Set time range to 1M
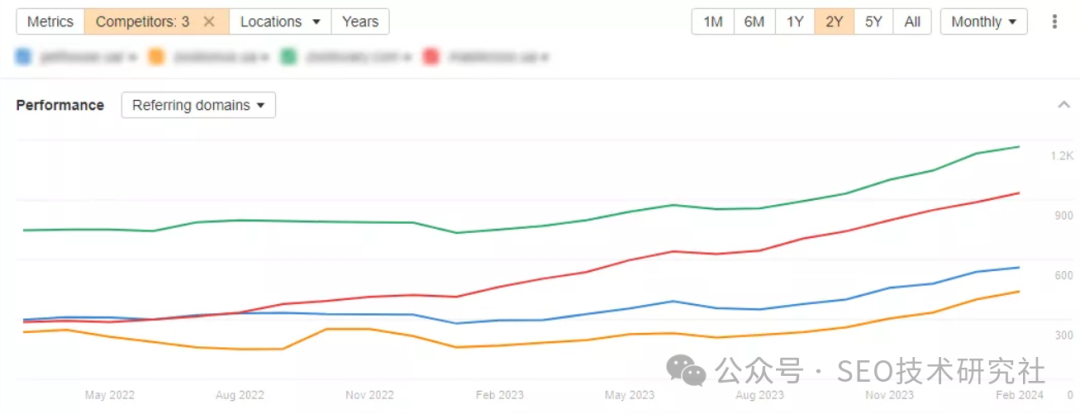The height and width of the screenshot is (414, 1080). [713, 22]
